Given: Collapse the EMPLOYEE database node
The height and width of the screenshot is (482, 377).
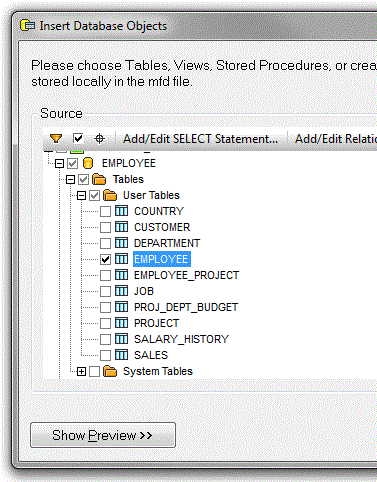Looking at the screenshot, I should 59,164.
